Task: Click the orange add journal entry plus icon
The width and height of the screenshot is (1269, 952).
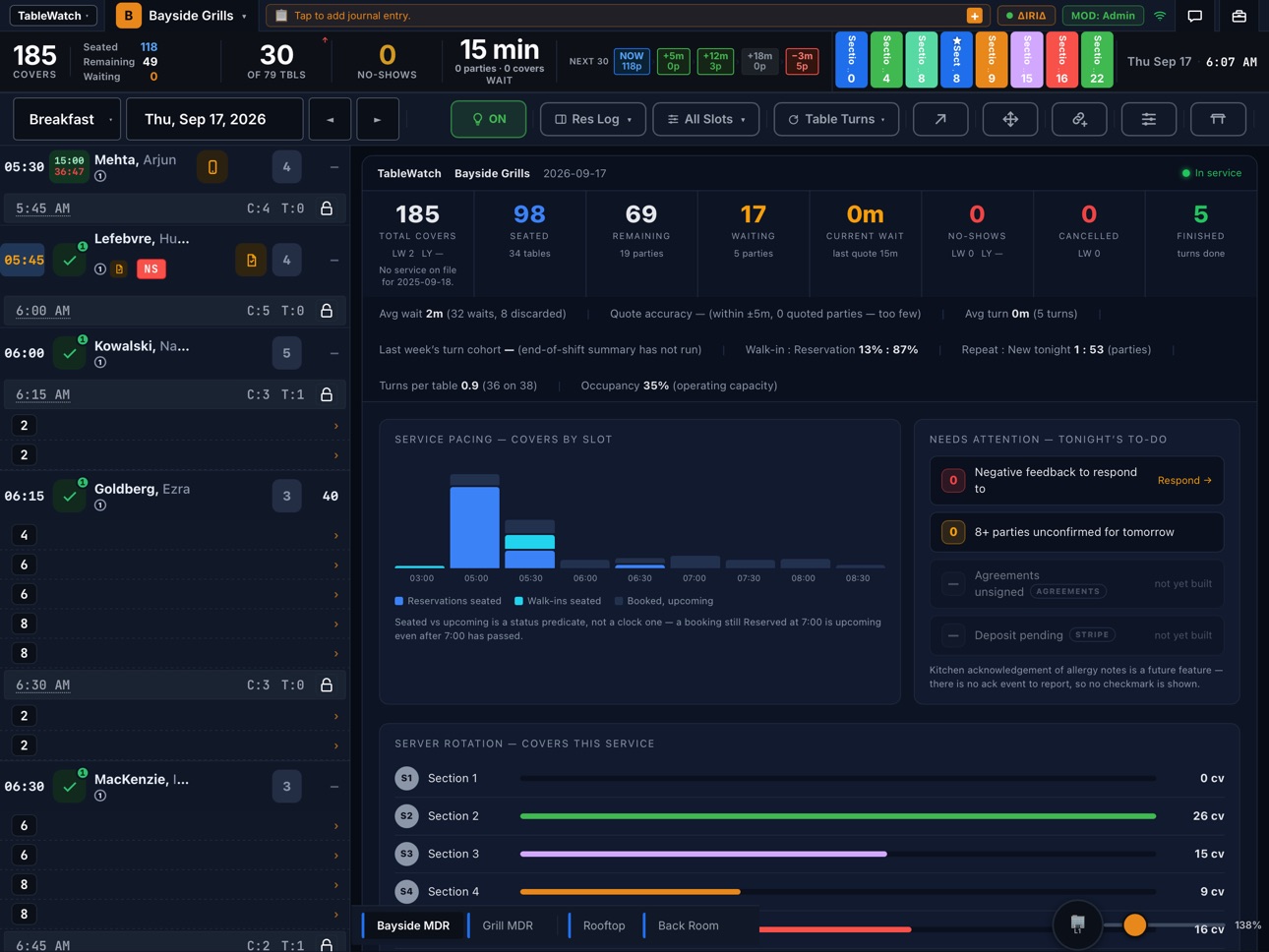Action: [x=974, y=16]
